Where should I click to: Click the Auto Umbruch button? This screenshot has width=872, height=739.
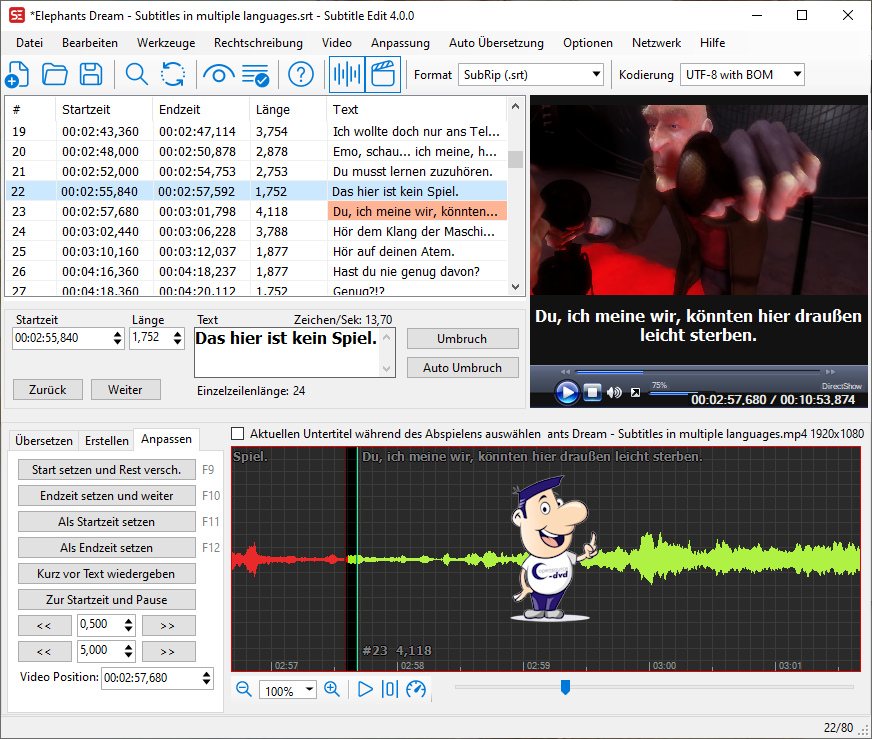(x=462, y=367)
